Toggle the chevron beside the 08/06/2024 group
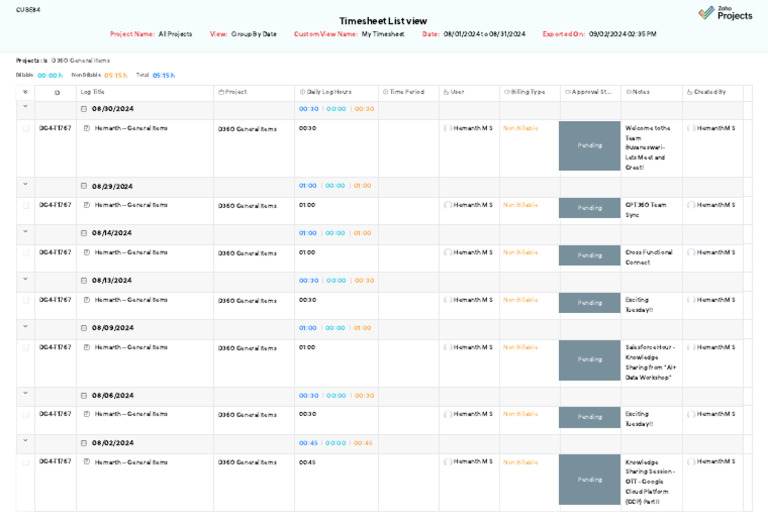The height and width of the screenshot is (525, 768). coord(25,393)
